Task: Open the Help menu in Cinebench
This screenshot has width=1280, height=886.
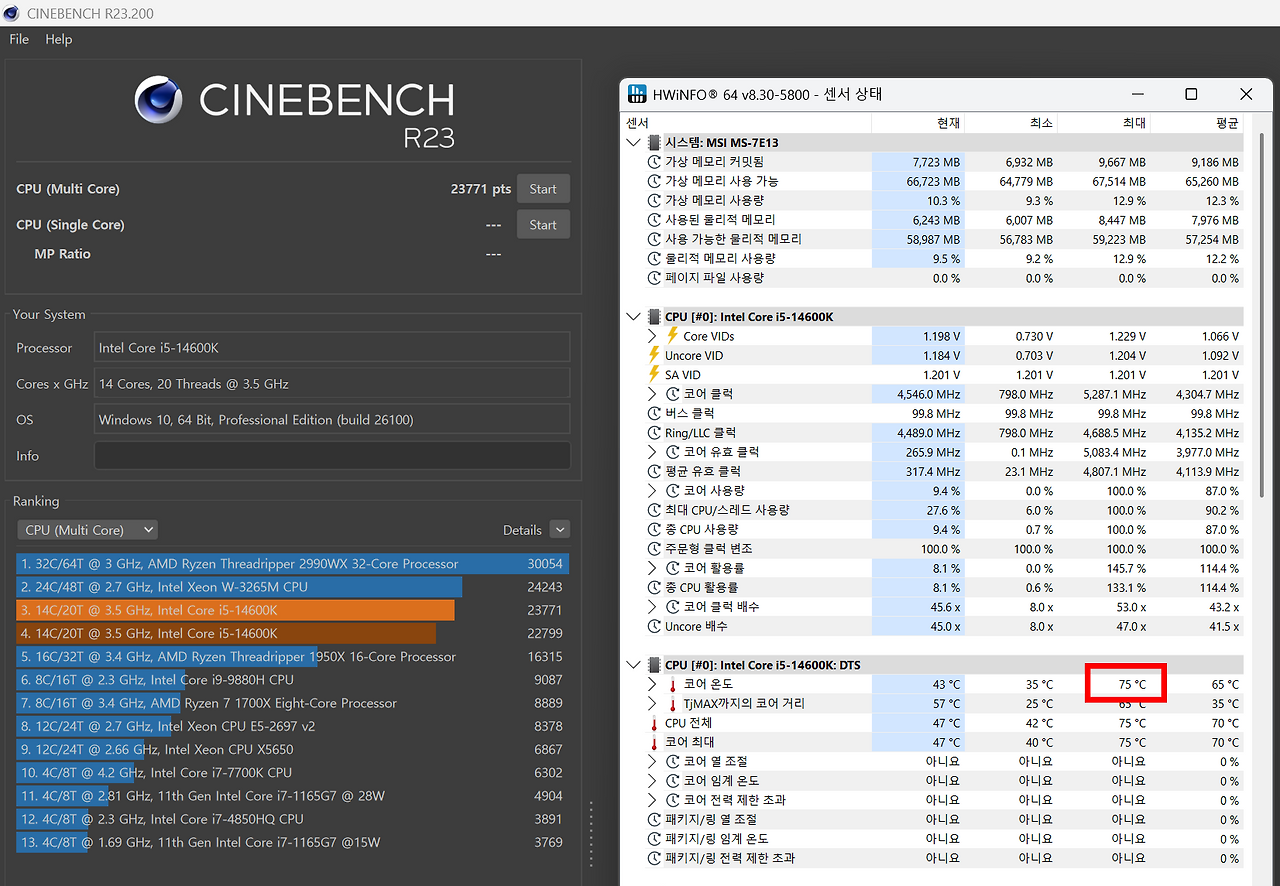Action: 59,39
